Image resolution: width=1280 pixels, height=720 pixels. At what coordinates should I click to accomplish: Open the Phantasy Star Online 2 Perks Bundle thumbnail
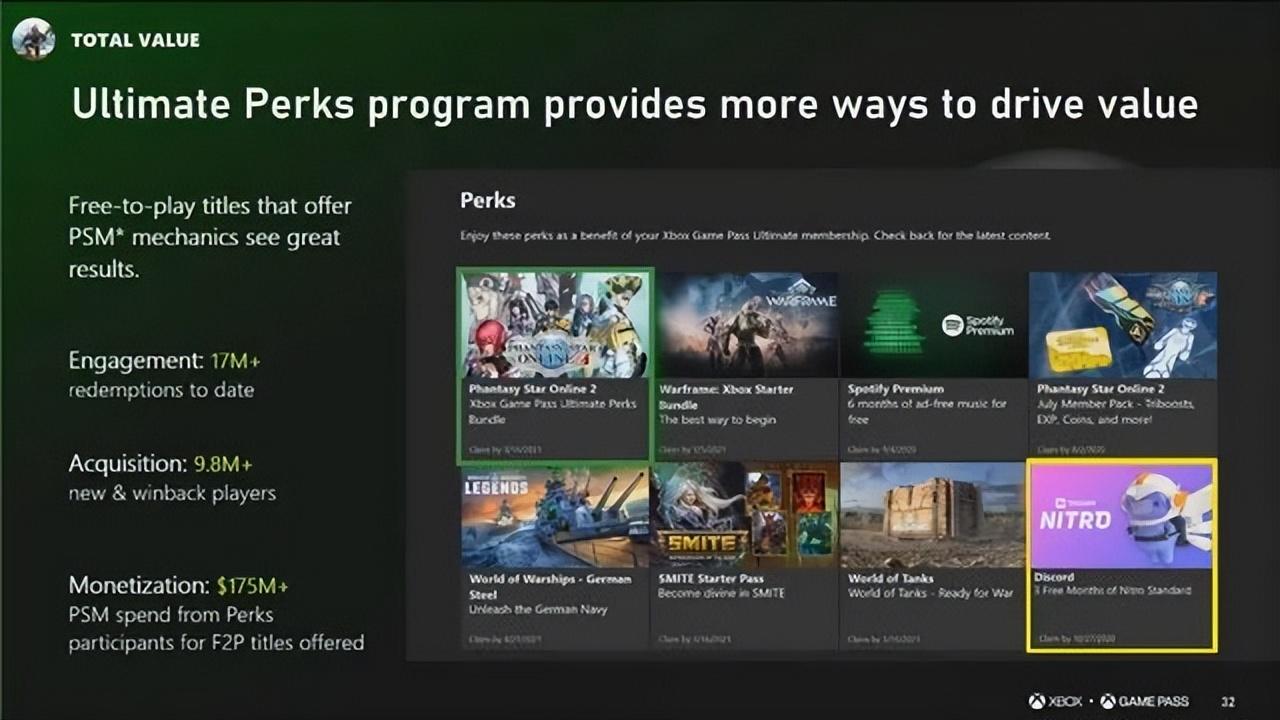555,323
